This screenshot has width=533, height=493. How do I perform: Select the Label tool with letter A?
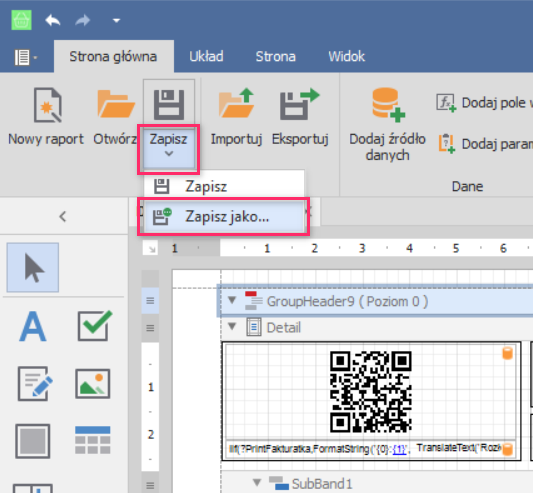pyautogui.click(x=33, y=326)
